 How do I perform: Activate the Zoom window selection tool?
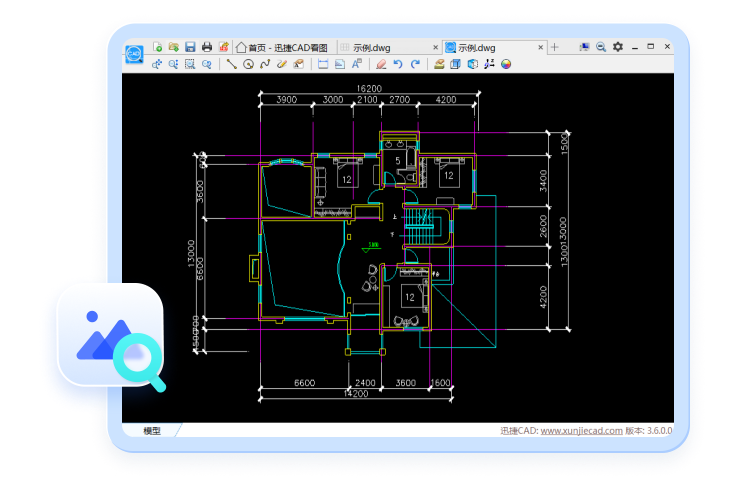[x=190, y=64]
